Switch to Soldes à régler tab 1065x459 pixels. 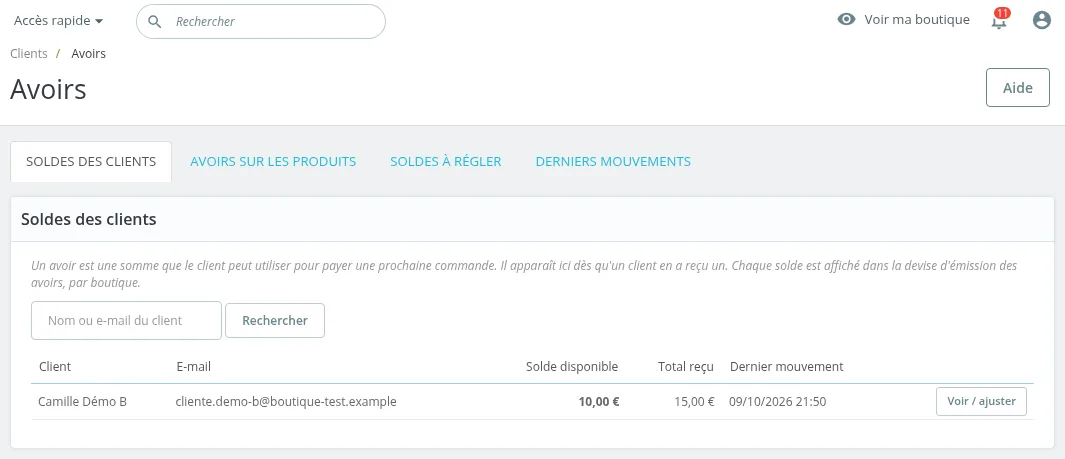(446, 162)
